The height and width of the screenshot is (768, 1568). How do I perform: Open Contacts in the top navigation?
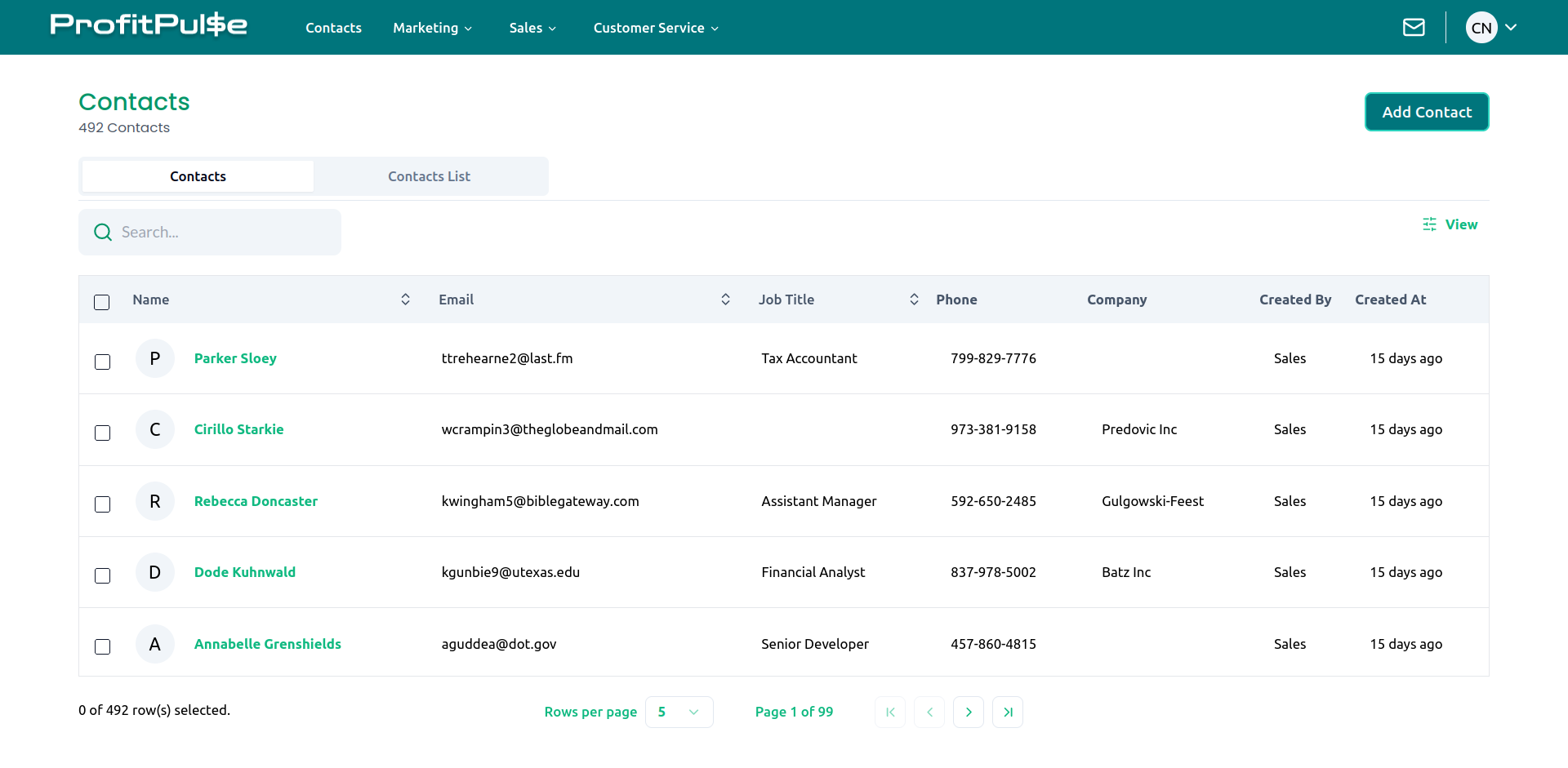[x=333, y=28]
